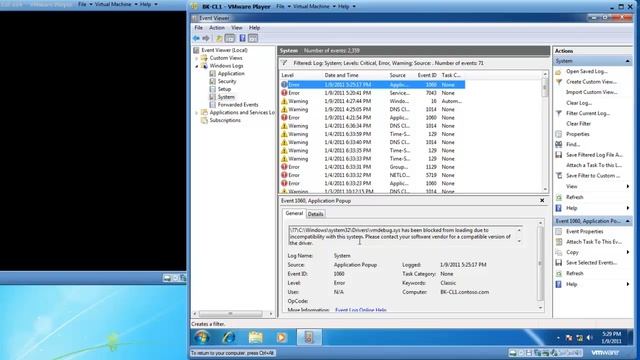The height and width of the screenshot is (360, 640).
Task: Open Event Properties action
Action: [x=584, y=231]
